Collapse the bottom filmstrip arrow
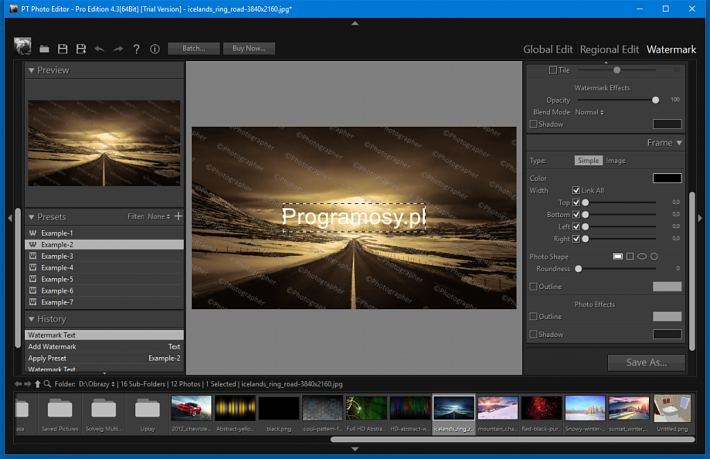Image resolution: width=710 pixels, height=459 pixels. pos(355,449)
